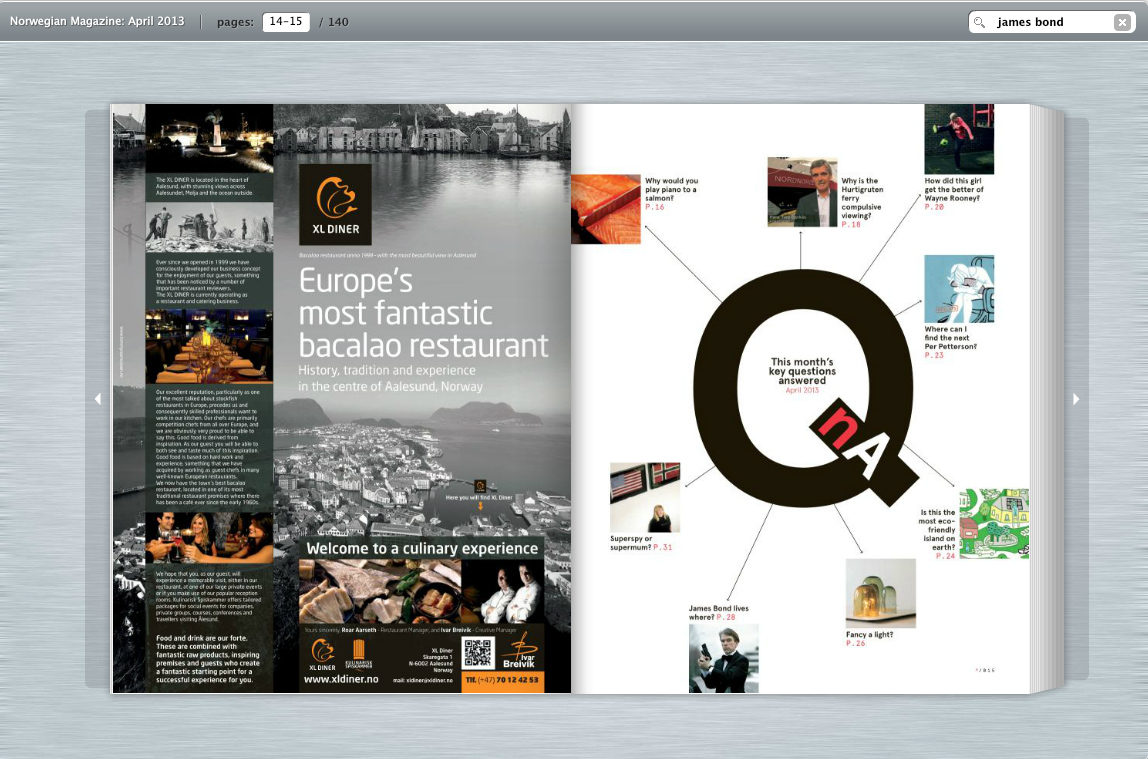The width and height of the screenshot is (1148, 759).
Task: Click the glass lamps photo above 'Fancy a light?'
Action: pyautogui.click(x=880, y=592)
